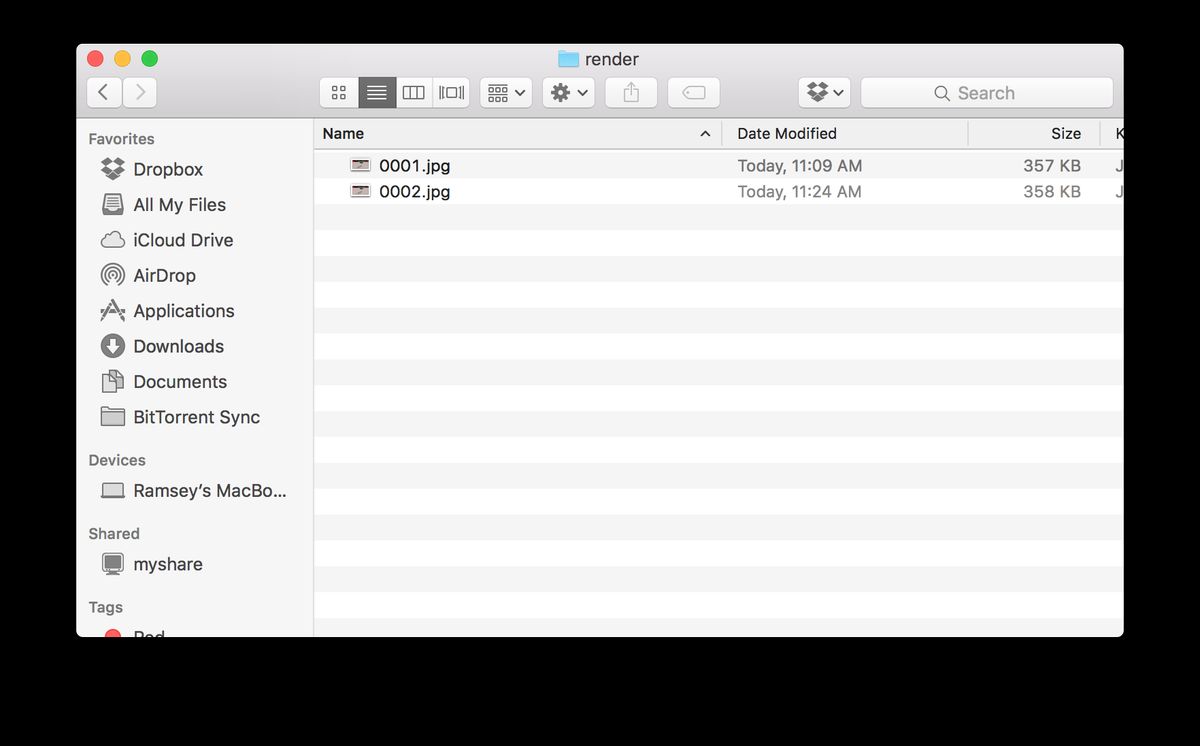Open Dropbox in the sidebar
This screenshot has height=746, width=1200.
pos(167,170)
